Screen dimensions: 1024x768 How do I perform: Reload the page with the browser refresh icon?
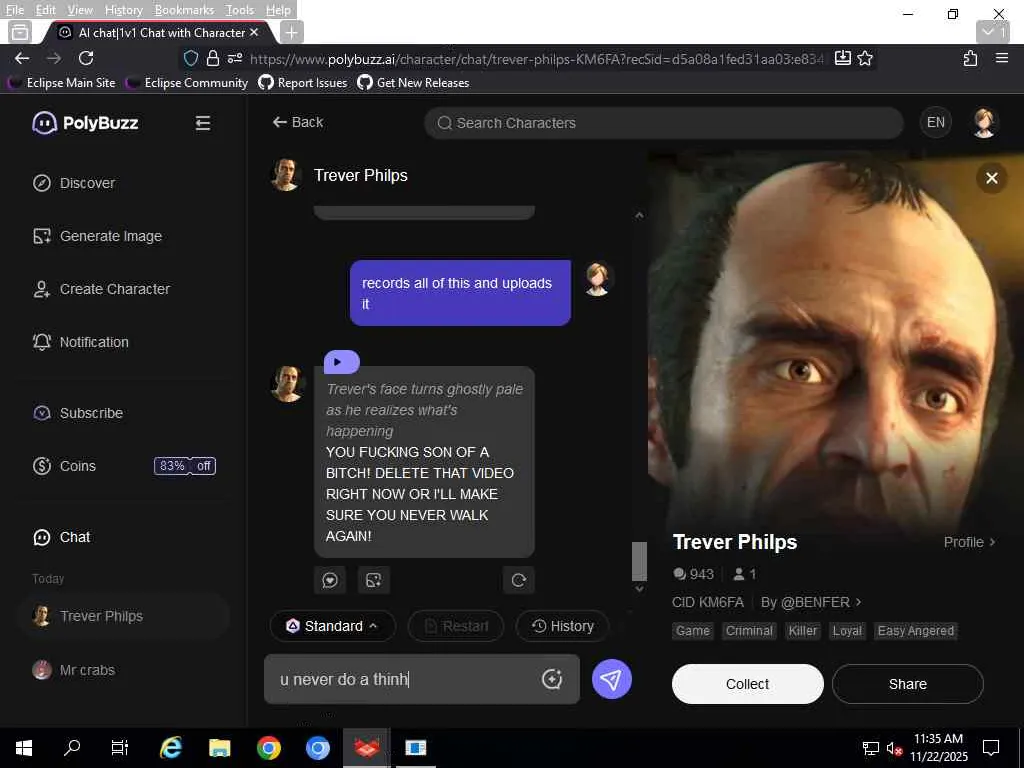[86, 58]
